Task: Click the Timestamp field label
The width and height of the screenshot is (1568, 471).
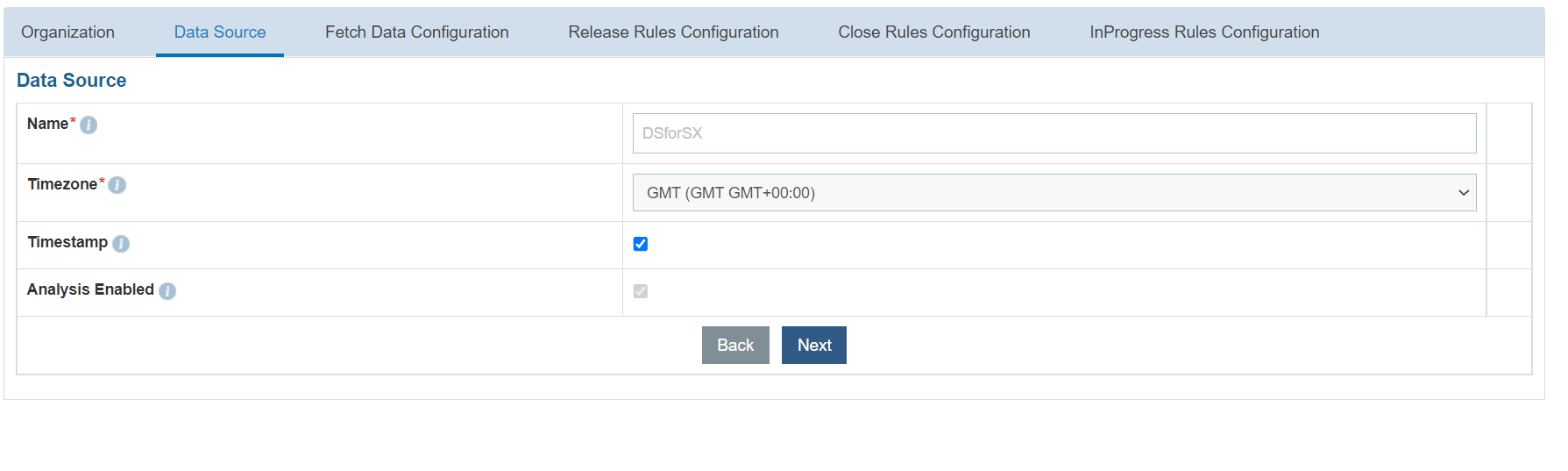Action: [67, 242]
